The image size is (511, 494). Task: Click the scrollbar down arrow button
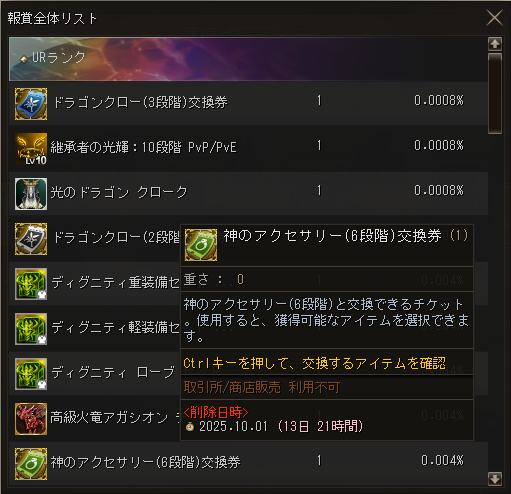[495, 479]
